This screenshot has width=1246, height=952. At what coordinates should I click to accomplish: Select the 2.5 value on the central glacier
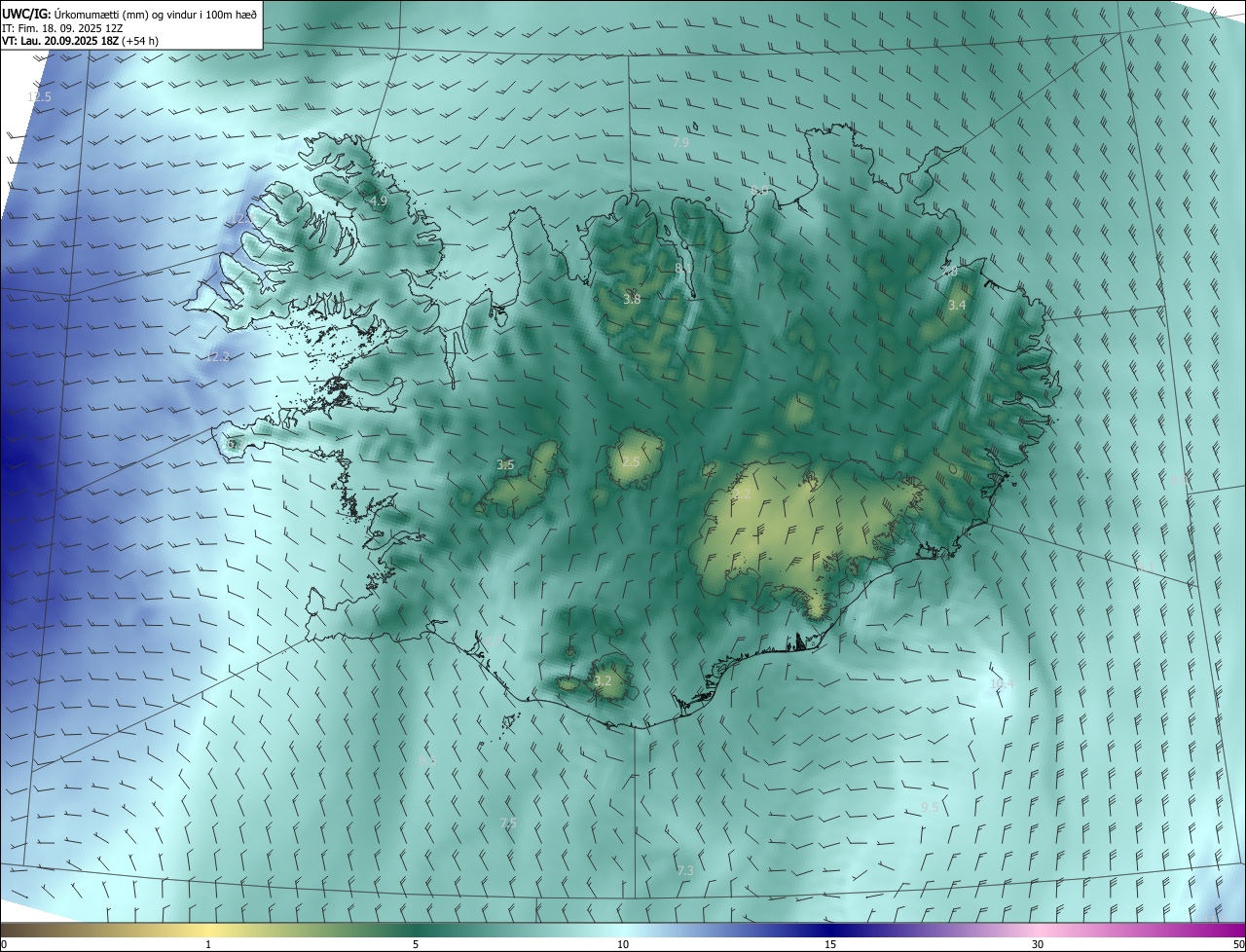click(631, 461)
